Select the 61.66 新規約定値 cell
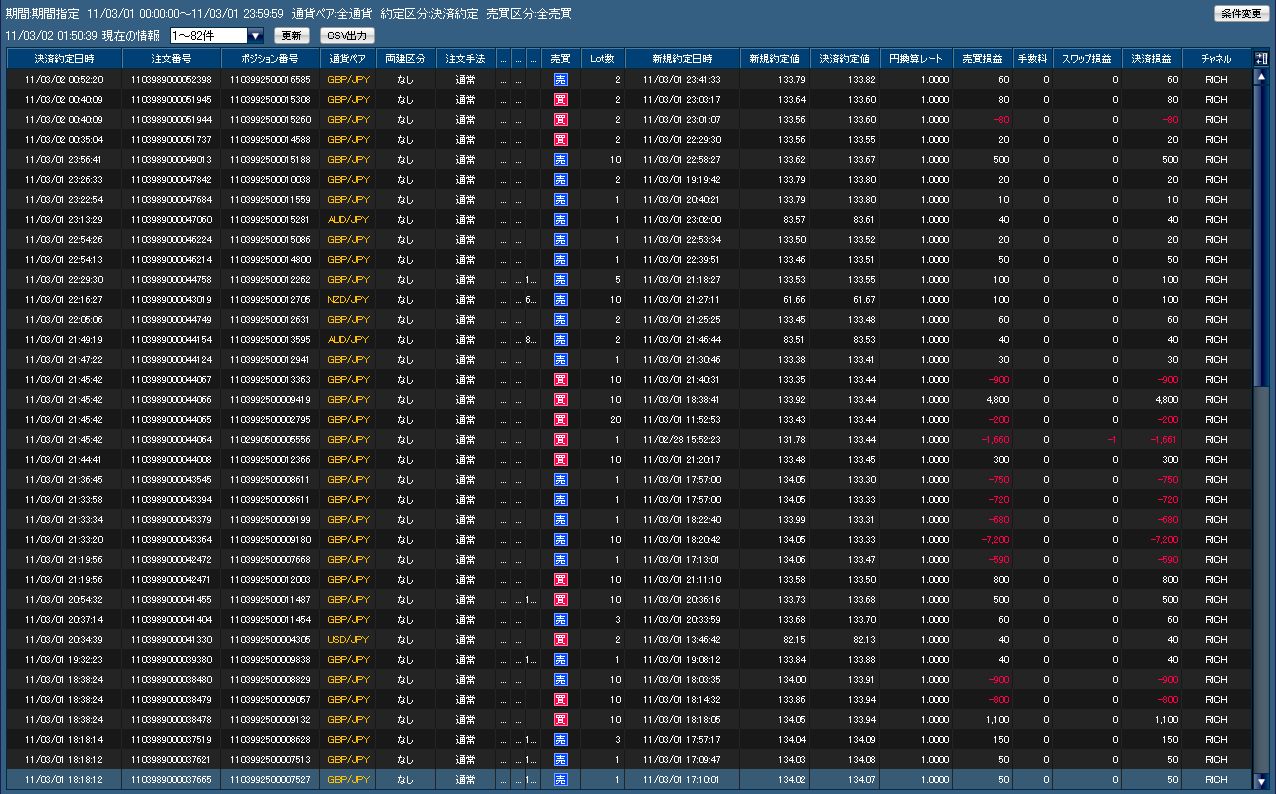Screen dimensions: 1276x794 click(774, 299)
